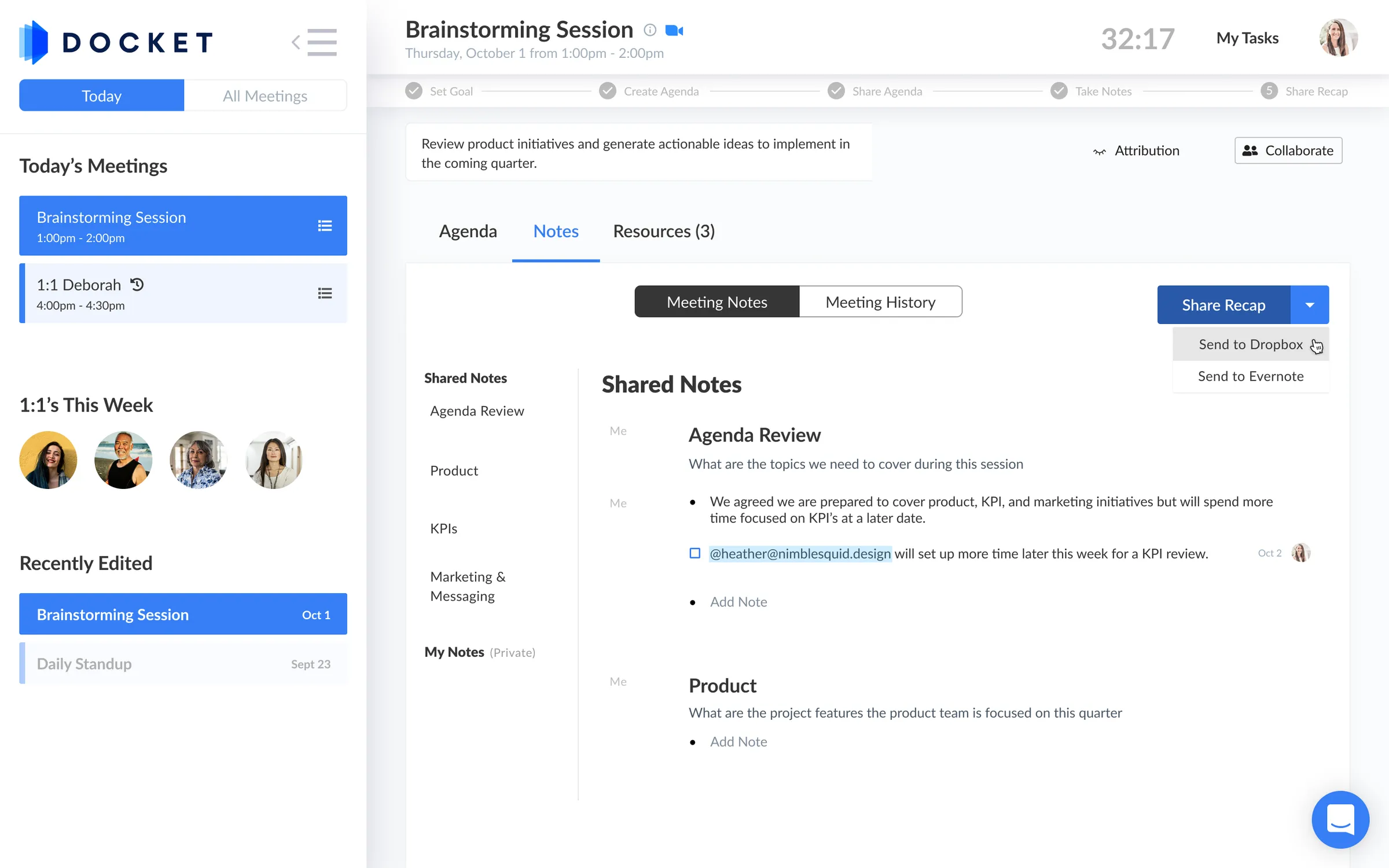Viewport: 1389px width, 868px height.
Task: Select Product in the Shared Notes sidebar
Action: pyautogui.click(x=454, y=470)
